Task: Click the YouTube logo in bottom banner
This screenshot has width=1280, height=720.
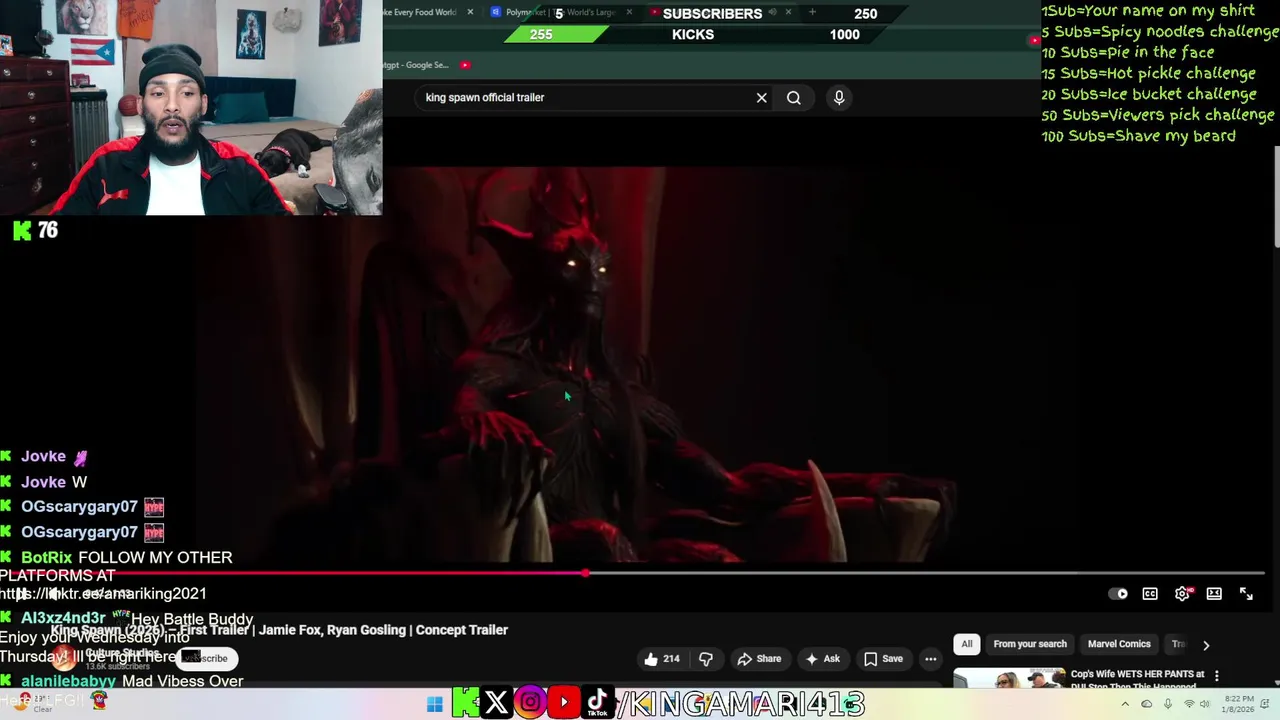Action: click(564, 703)
